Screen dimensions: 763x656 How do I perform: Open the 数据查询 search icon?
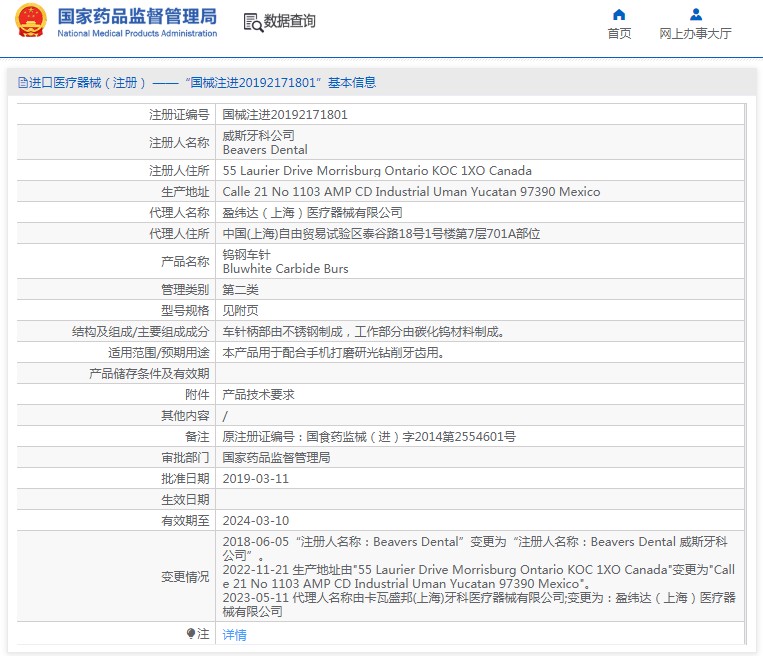pyautogui.click(x=253, y=22)
